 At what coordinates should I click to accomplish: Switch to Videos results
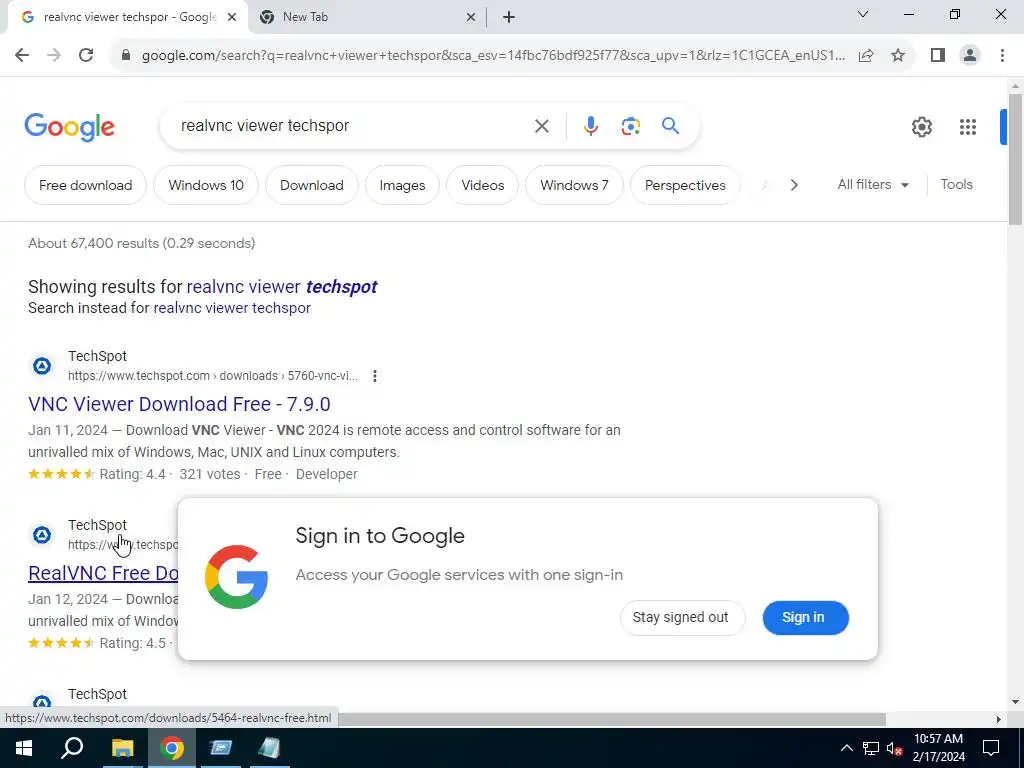(x=483, y=185)
